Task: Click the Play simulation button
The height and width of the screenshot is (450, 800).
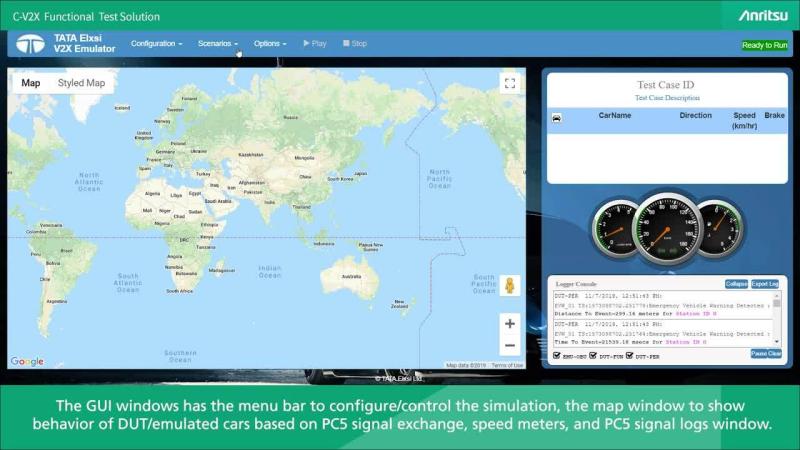Action: tap(315, 44)
